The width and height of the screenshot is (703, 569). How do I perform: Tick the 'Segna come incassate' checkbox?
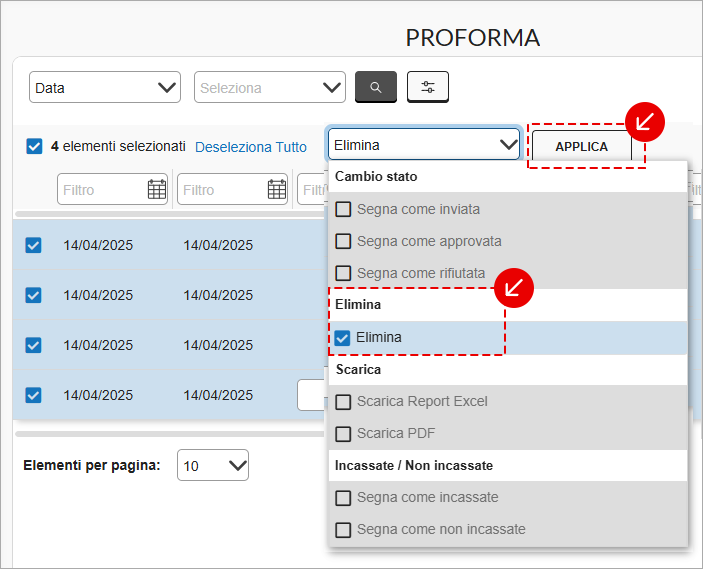click(x=343, y=498)
